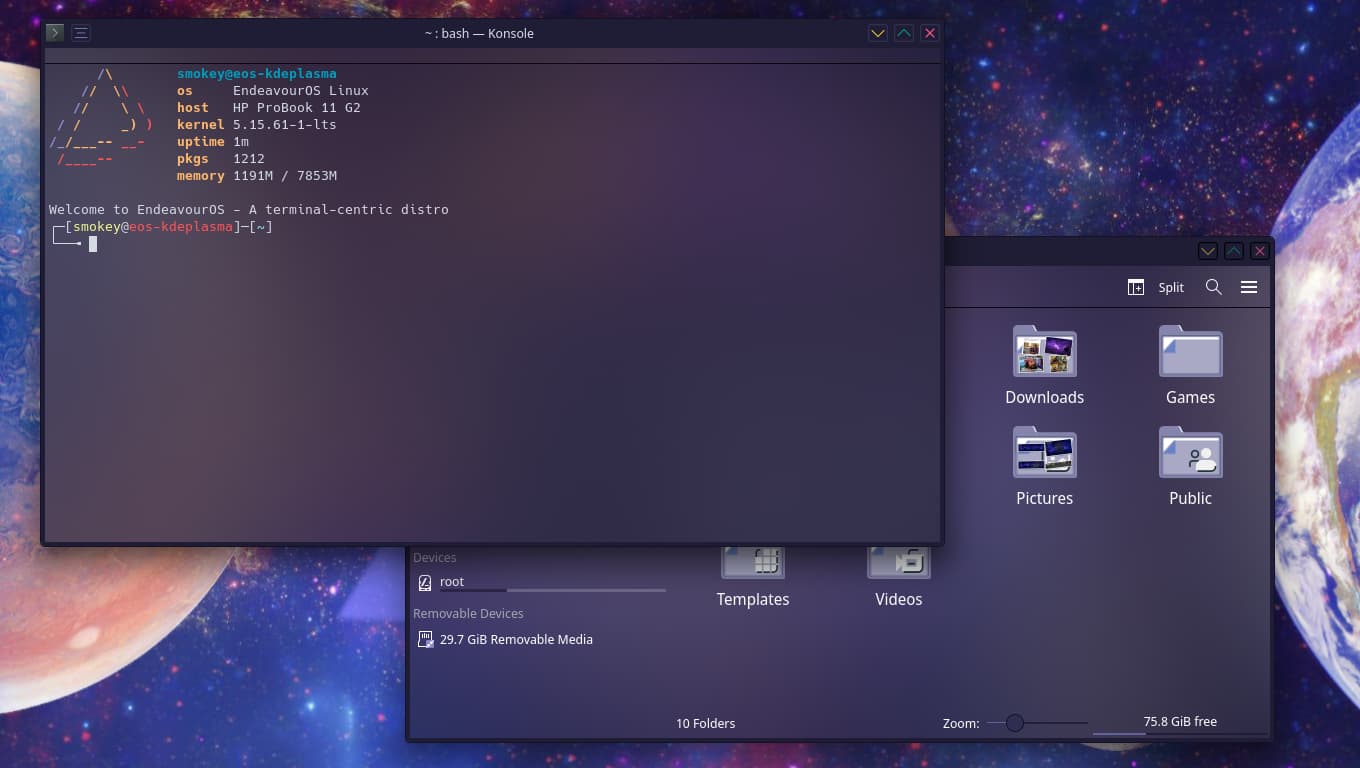Select the Downloads folder icon
Viewport: 1360px width, 768px height.
[1044, 351]
